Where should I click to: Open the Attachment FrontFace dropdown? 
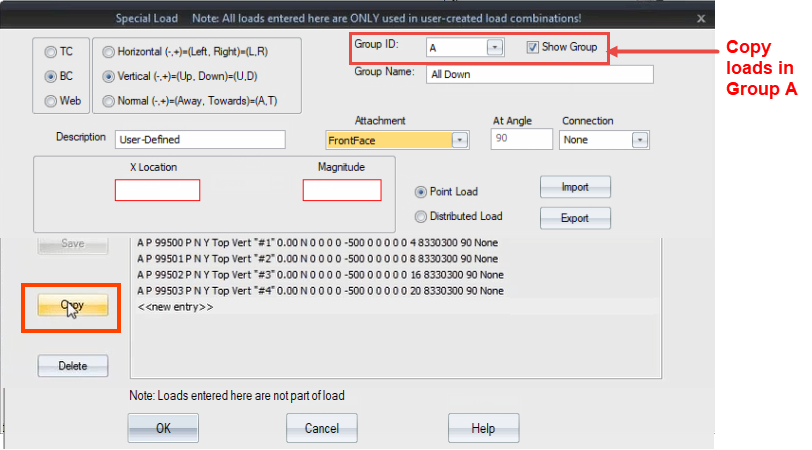(x=459, y=140)
